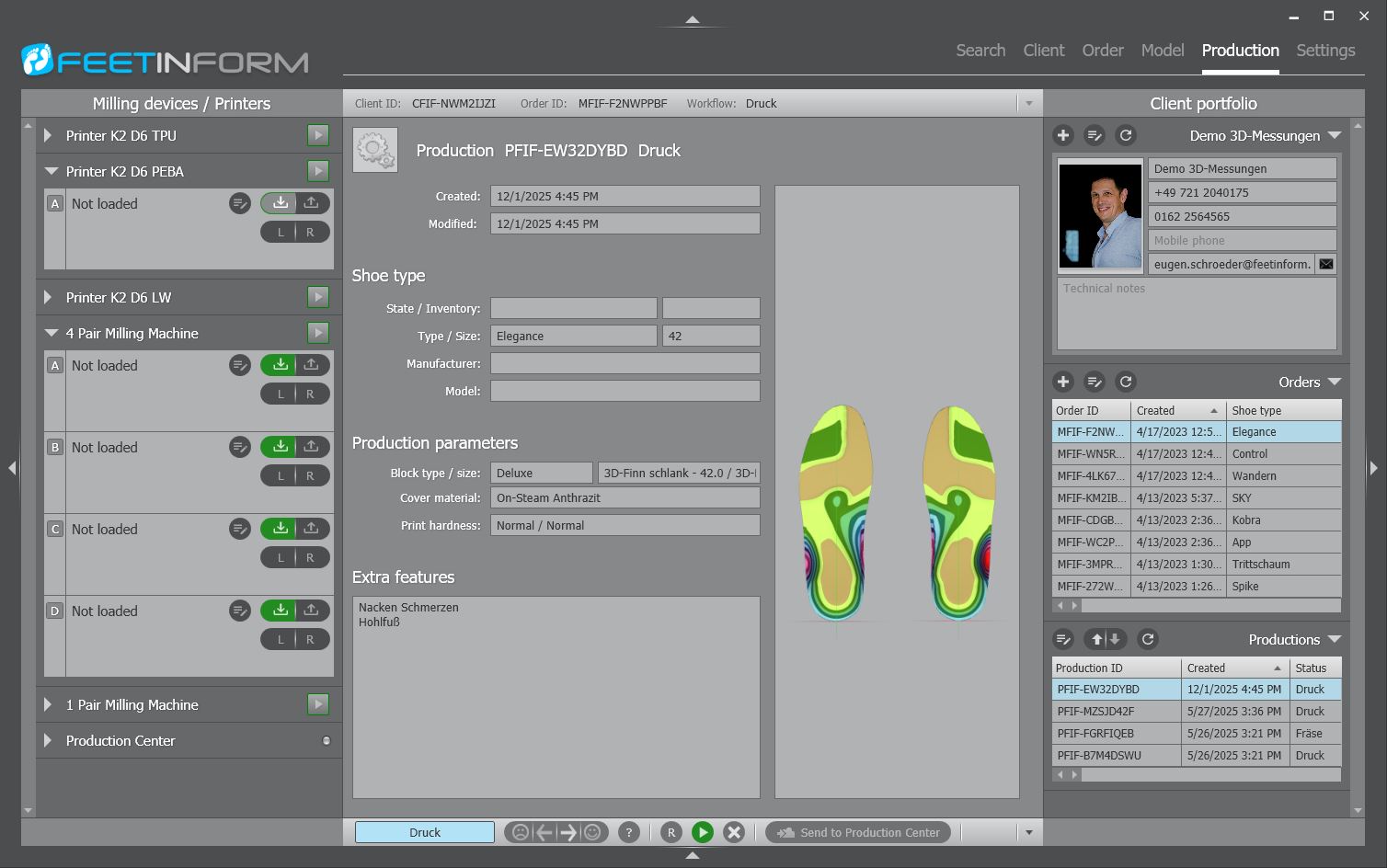Edit notes for Printer K2 D6 PEBA slot A
Image resolution: width=1387 pixels, height=868 pixels.
click(240, 203)
